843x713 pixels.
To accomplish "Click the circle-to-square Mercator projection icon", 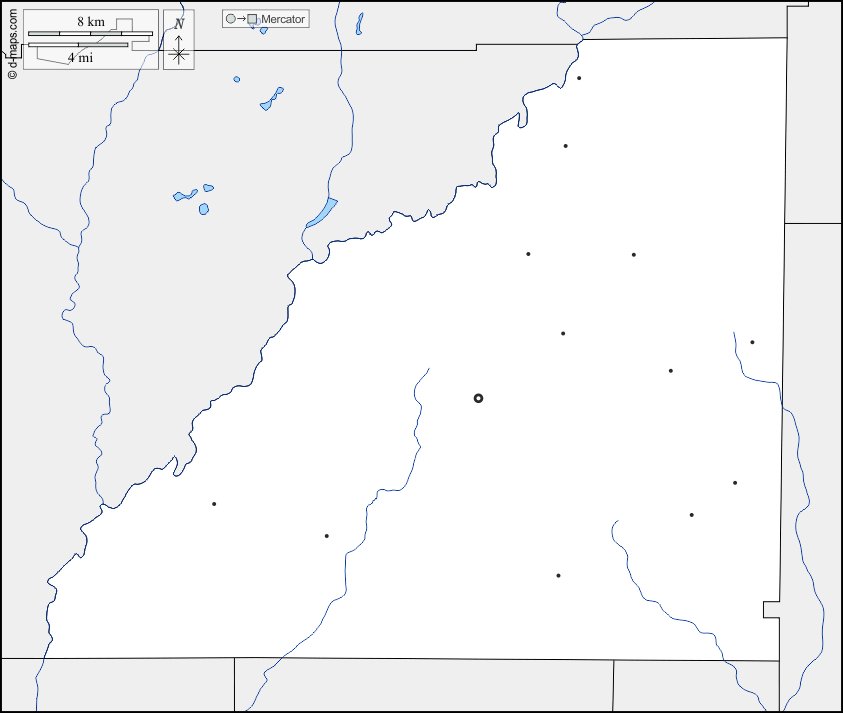I will click(240, 19).
